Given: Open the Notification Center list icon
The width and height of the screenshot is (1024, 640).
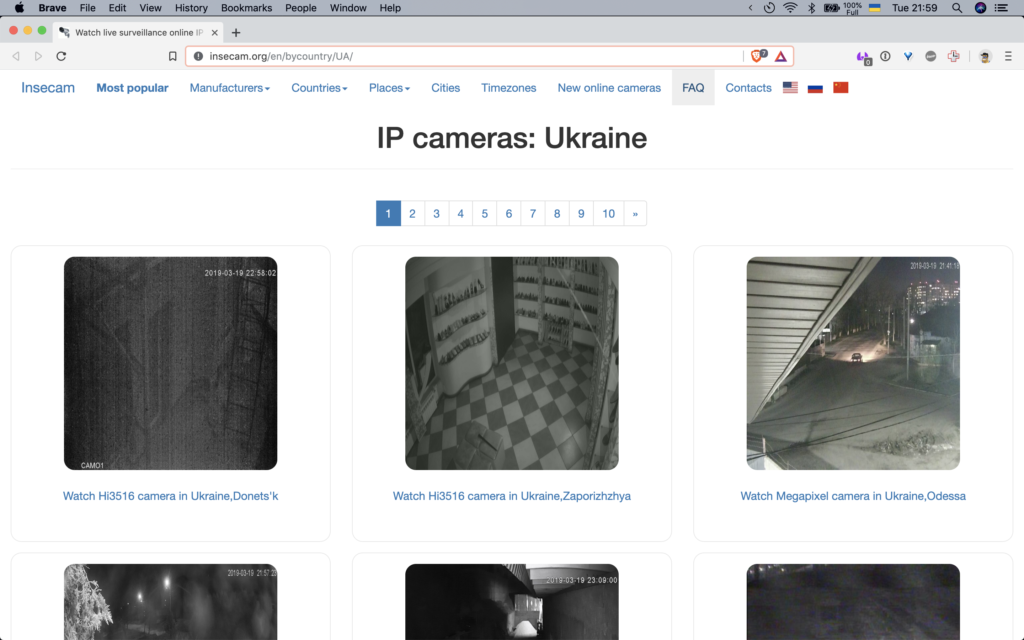Looking at the screenshot, I should click(x=1001, y=8).
